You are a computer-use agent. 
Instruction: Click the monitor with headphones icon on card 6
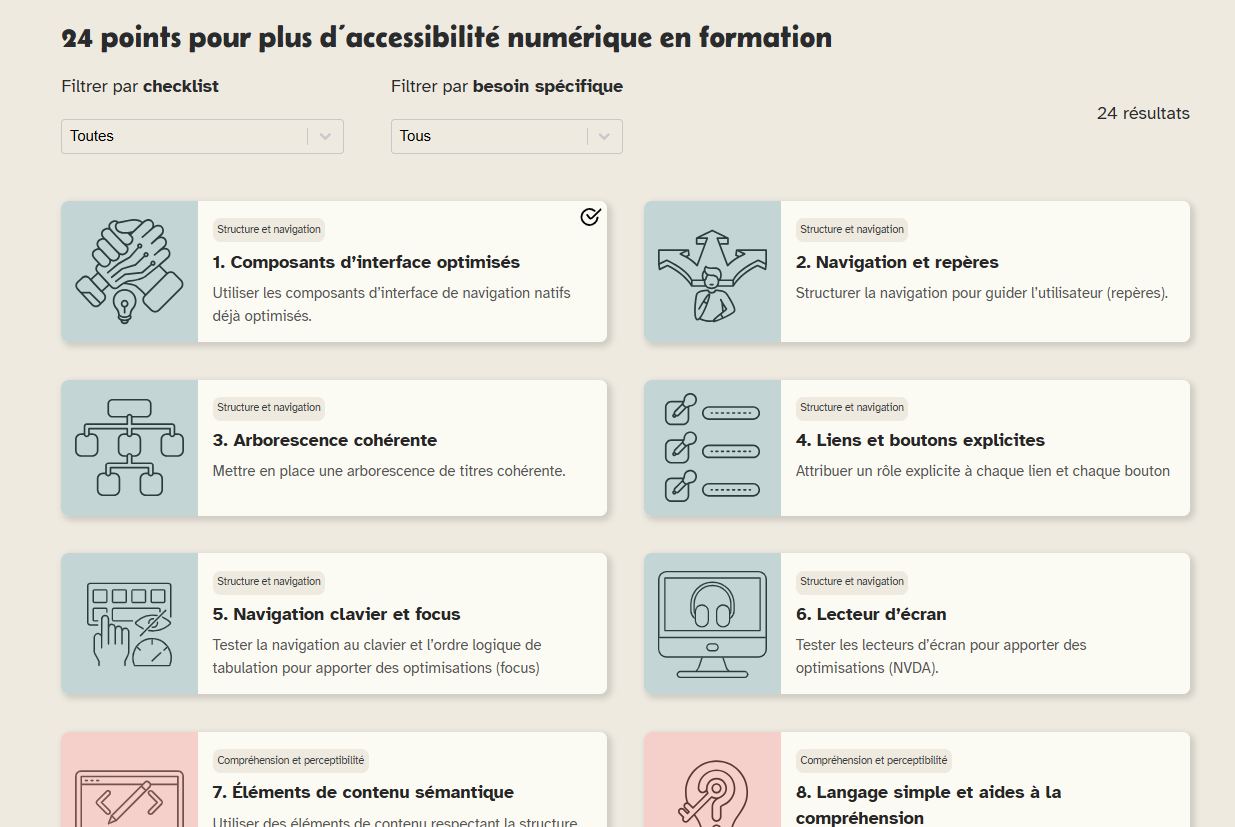pyautogui.click(x=712, y=623)
